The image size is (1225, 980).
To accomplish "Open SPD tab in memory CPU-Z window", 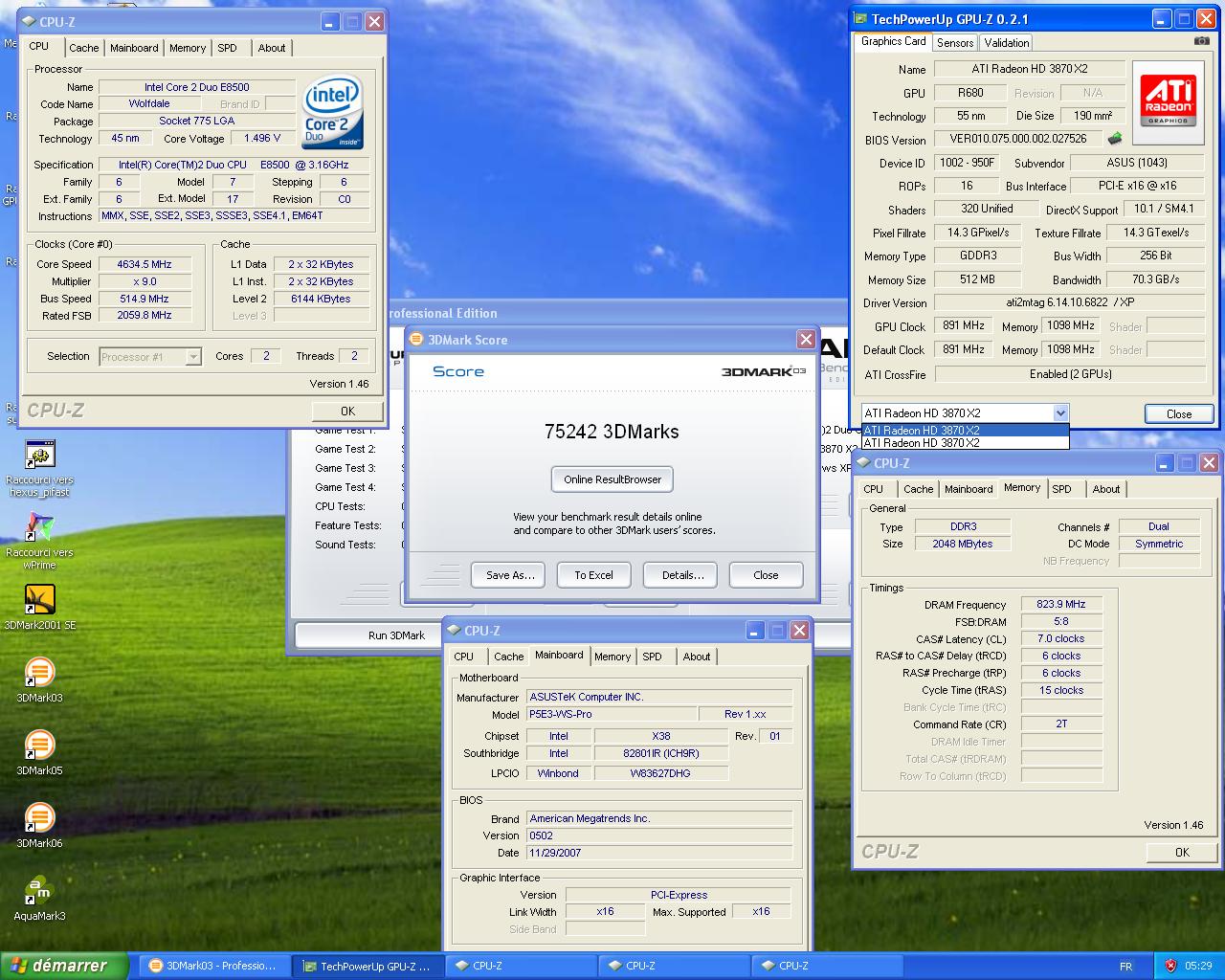I will 1062,489.
